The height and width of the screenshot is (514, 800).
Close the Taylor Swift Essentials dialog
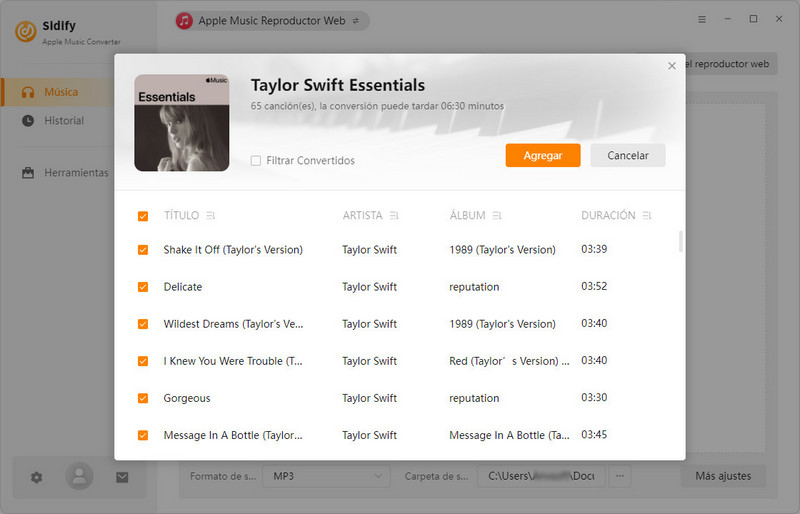672,66
